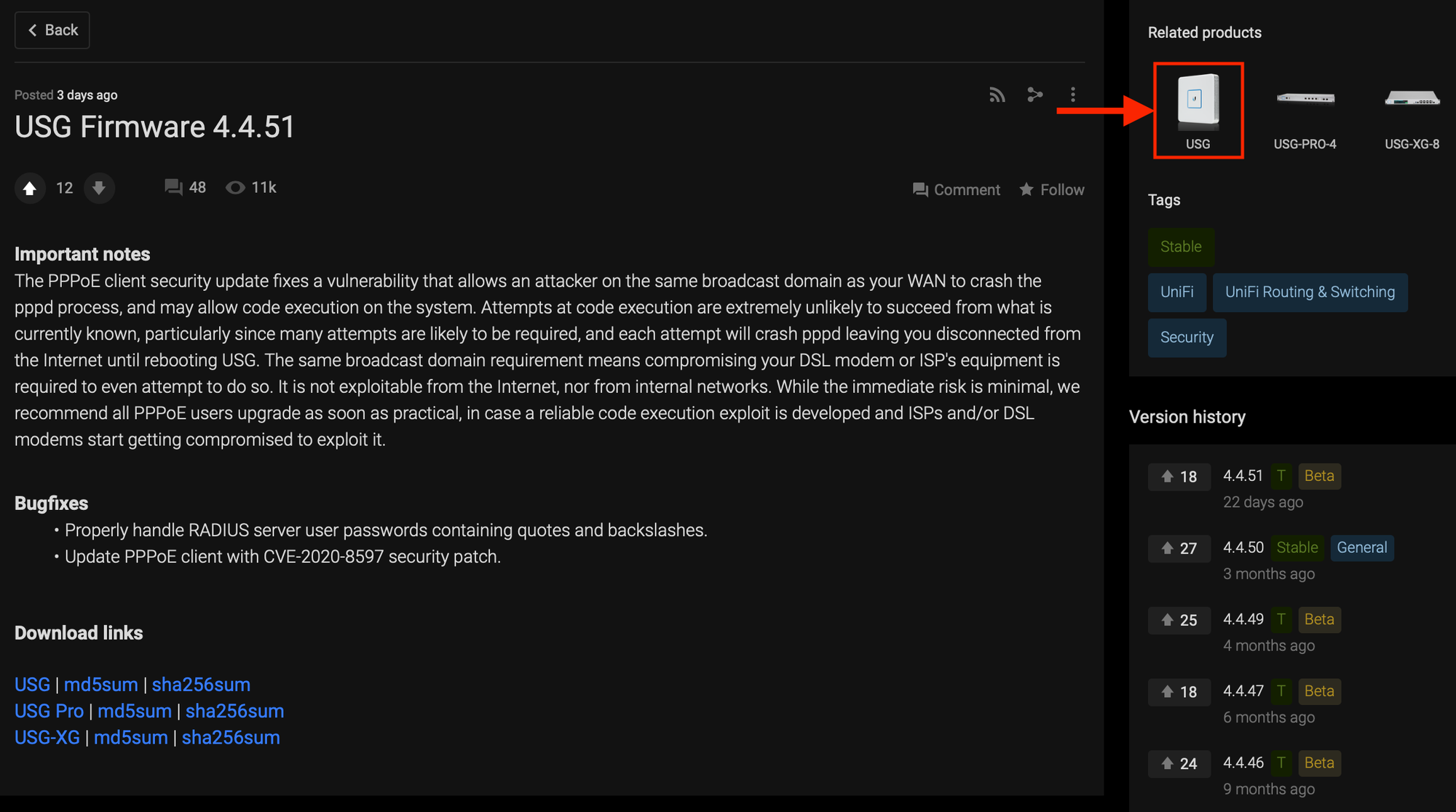Open the USG-XG-8 related product
The width and height of the screenshot is (1456, 812).
[x=1412, y=111]
